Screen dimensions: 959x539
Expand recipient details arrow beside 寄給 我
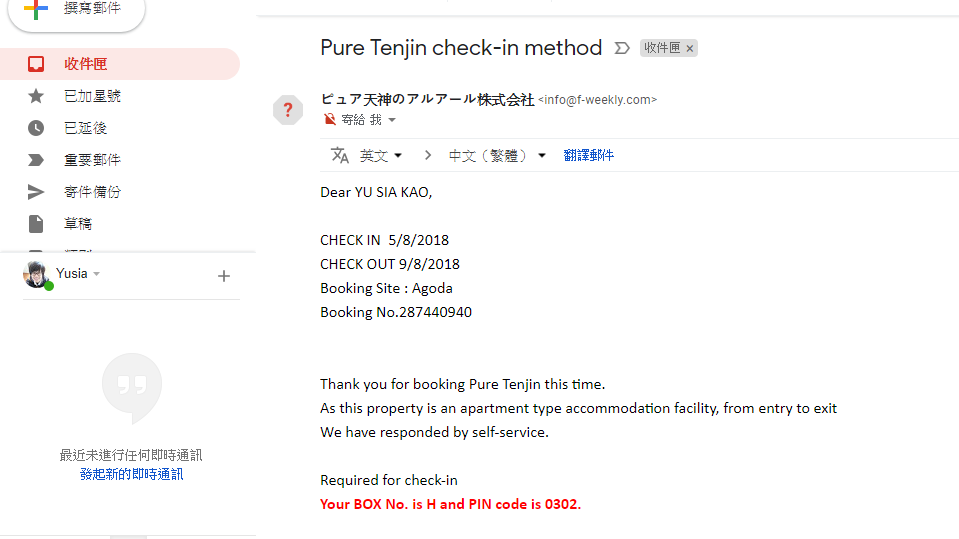point(392,120)
